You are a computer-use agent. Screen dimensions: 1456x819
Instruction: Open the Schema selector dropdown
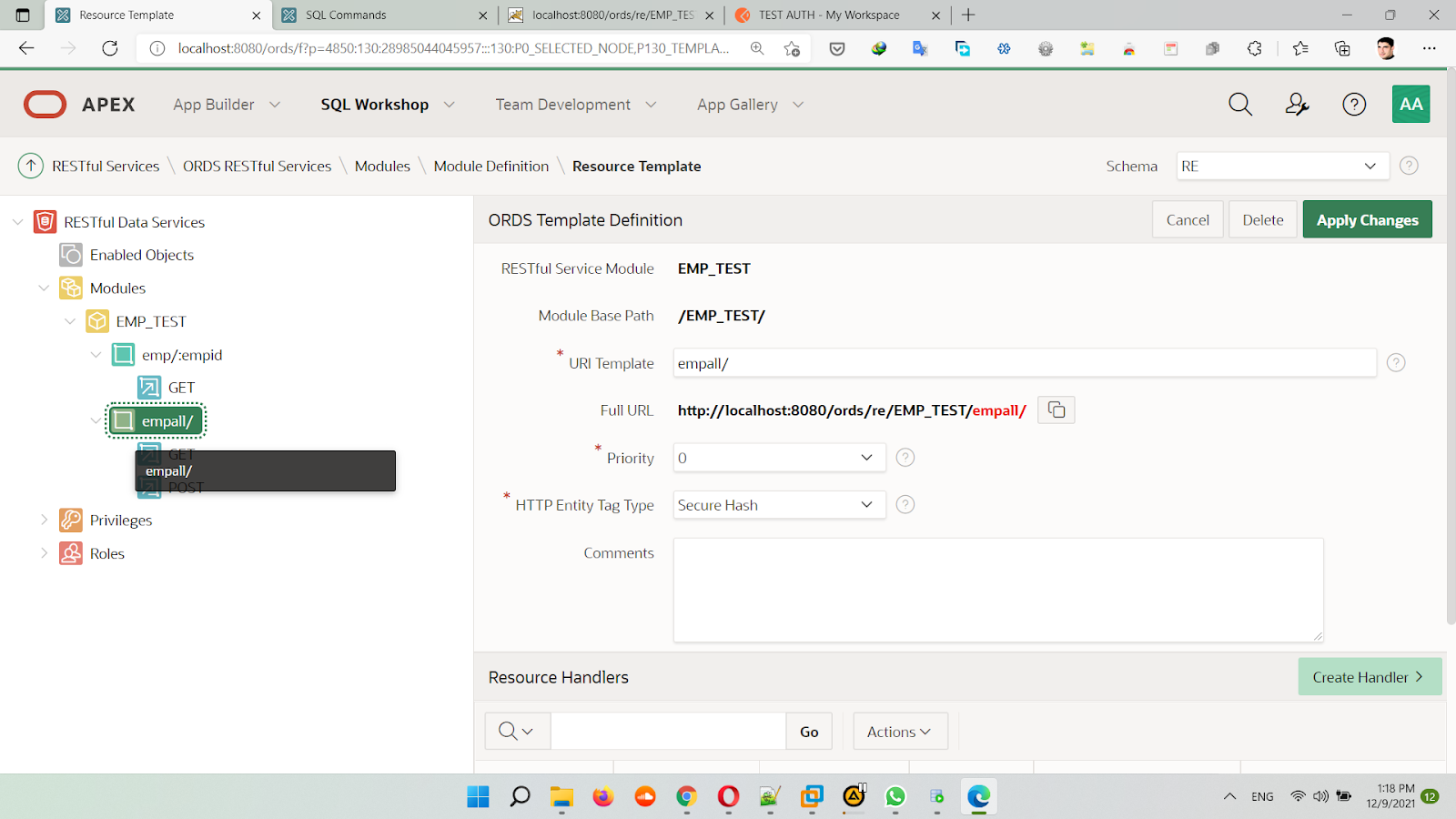coord(1281,166)
